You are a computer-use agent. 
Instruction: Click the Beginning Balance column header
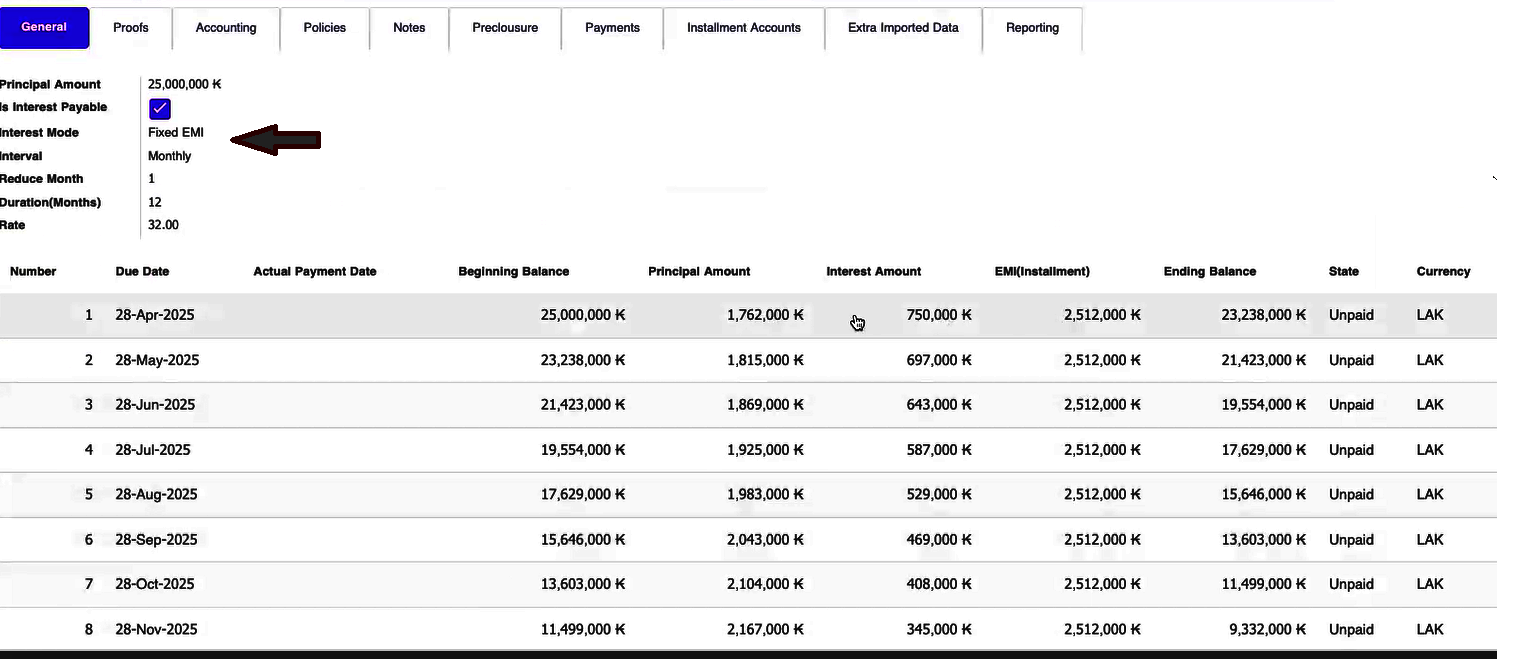coord(513,271)
